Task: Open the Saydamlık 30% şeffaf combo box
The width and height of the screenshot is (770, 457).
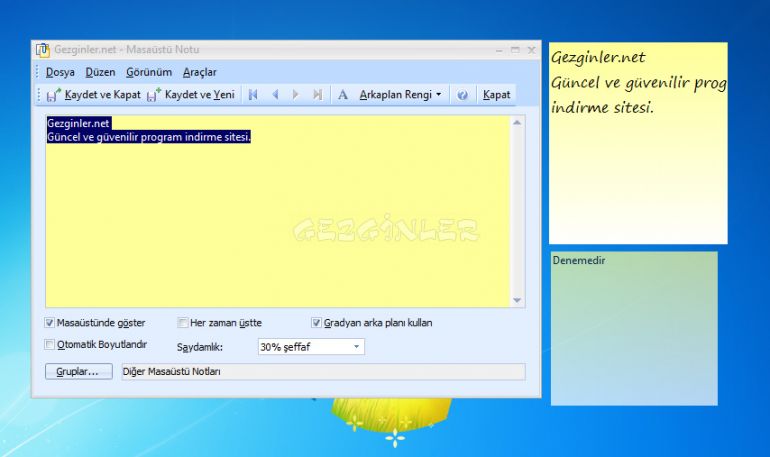Action: pyautogui.click(x=311, y=347)
